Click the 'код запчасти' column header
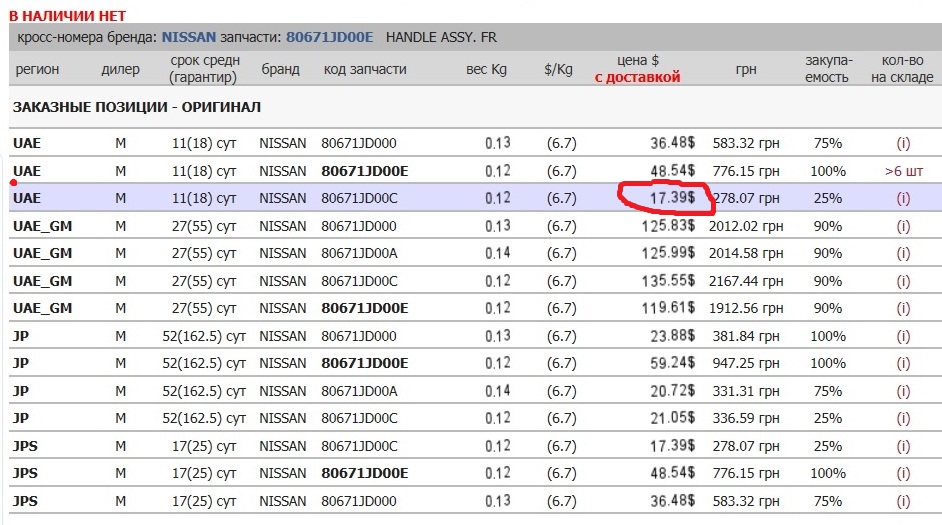The width and height of the screenshot is (942, 525). click(x=365, y=69)
